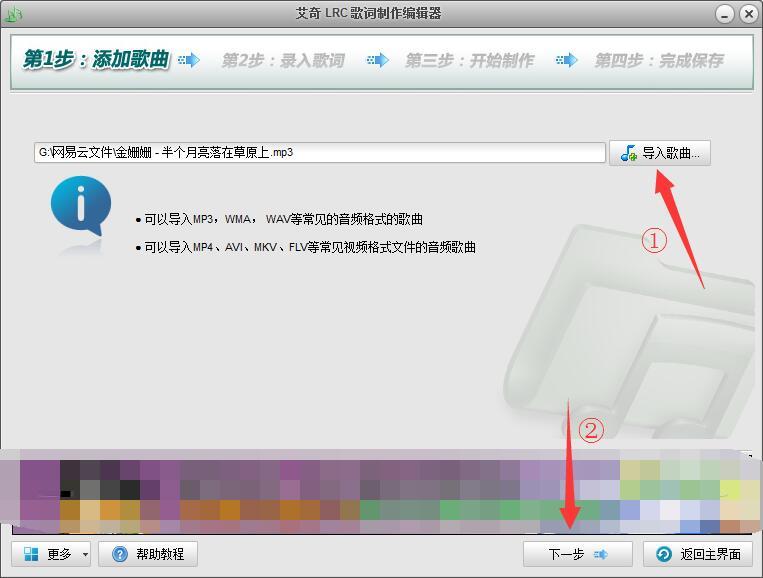Open the 第四步:完成保存 step

(658, 60)
